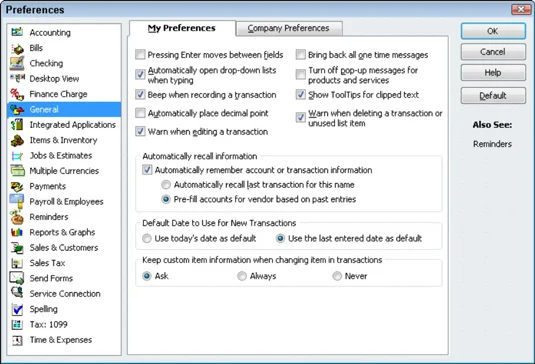Click the Payroll & Employees icon
Viewport: 535px width, 364px height.
(17, 201)
